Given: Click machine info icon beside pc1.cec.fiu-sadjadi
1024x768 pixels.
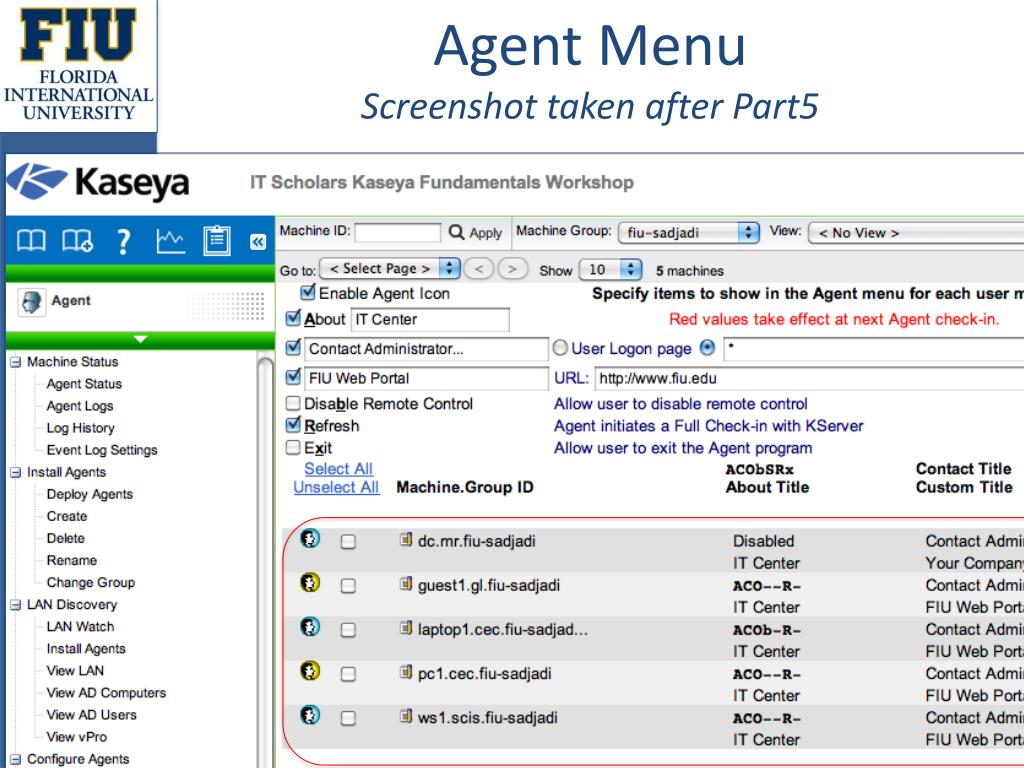Looking at the screenshot, I should [x=406, y=672].
